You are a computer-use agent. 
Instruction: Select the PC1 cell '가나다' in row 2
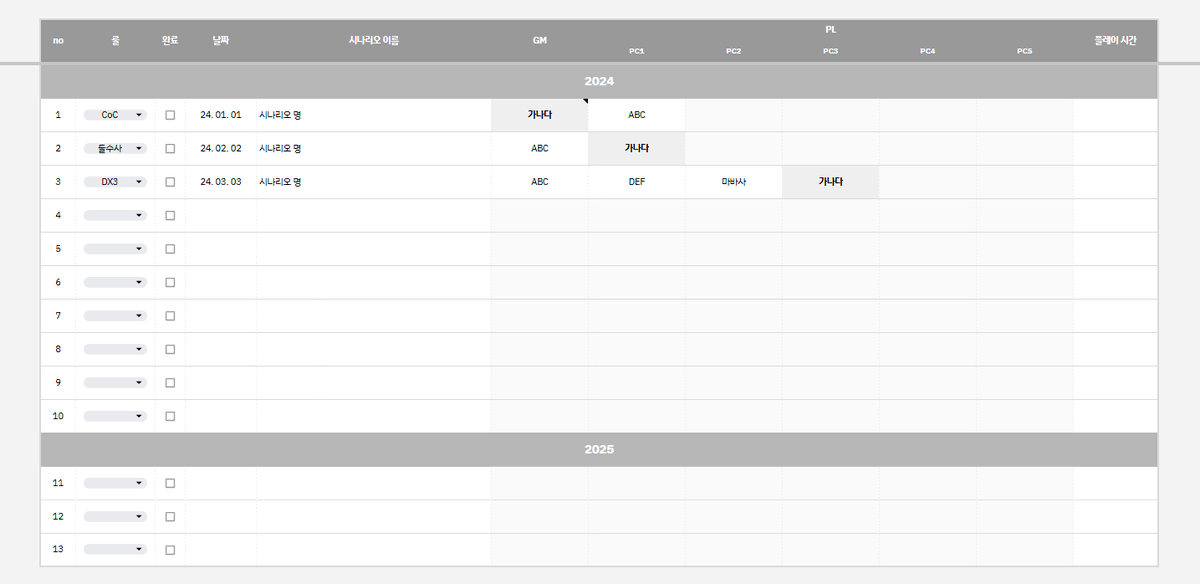[637, 148]
